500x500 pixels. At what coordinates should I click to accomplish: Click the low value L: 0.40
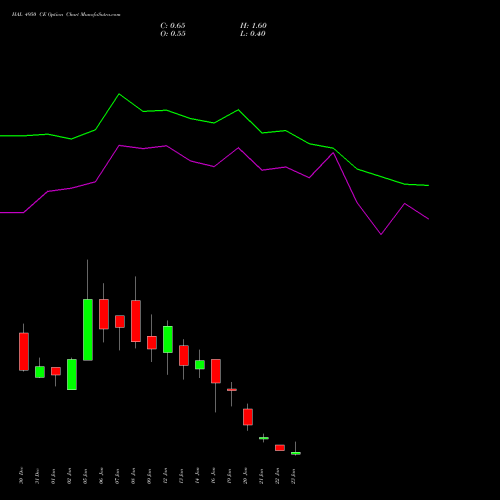(253, 34)
